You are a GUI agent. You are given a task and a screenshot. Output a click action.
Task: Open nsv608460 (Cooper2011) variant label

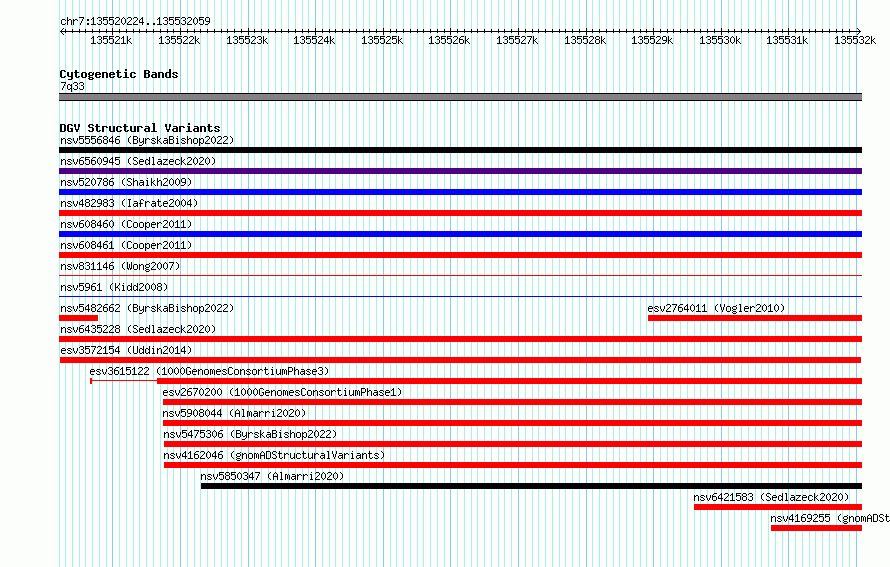click(126, 224)
